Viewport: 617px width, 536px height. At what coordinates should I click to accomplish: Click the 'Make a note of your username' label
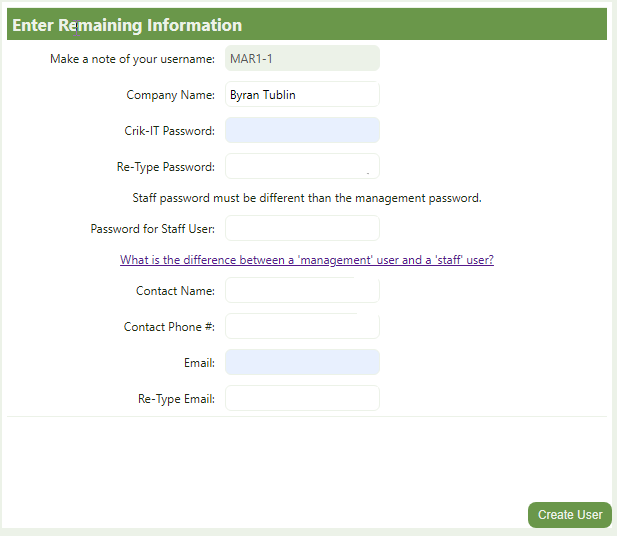click(x=132, y=59)
